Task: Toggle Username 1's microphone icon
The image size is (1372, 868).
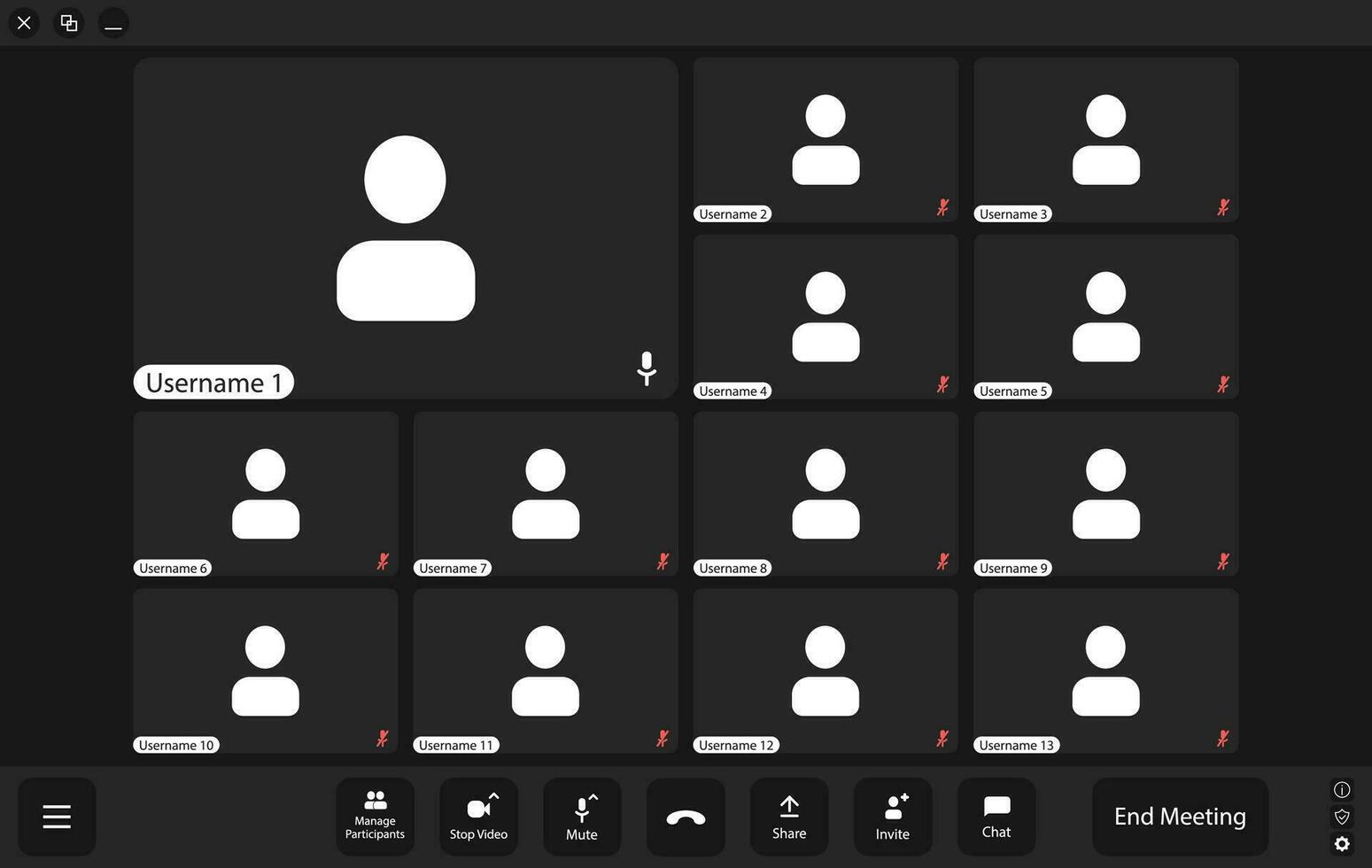Action: (647, 368)
